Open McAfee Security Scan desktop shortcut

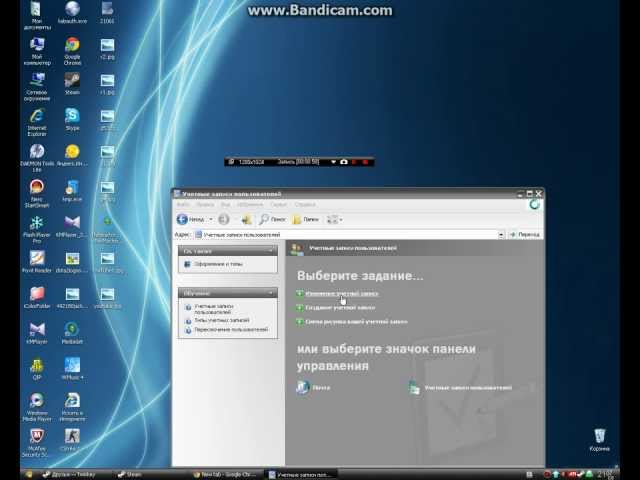[37, 442]
